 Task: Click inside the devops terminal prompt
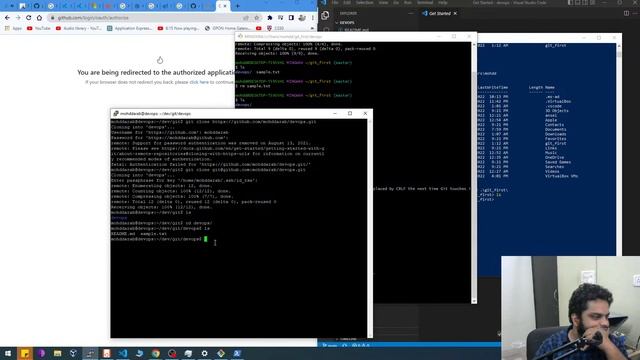pyautogui.click(x=206, y=239)
